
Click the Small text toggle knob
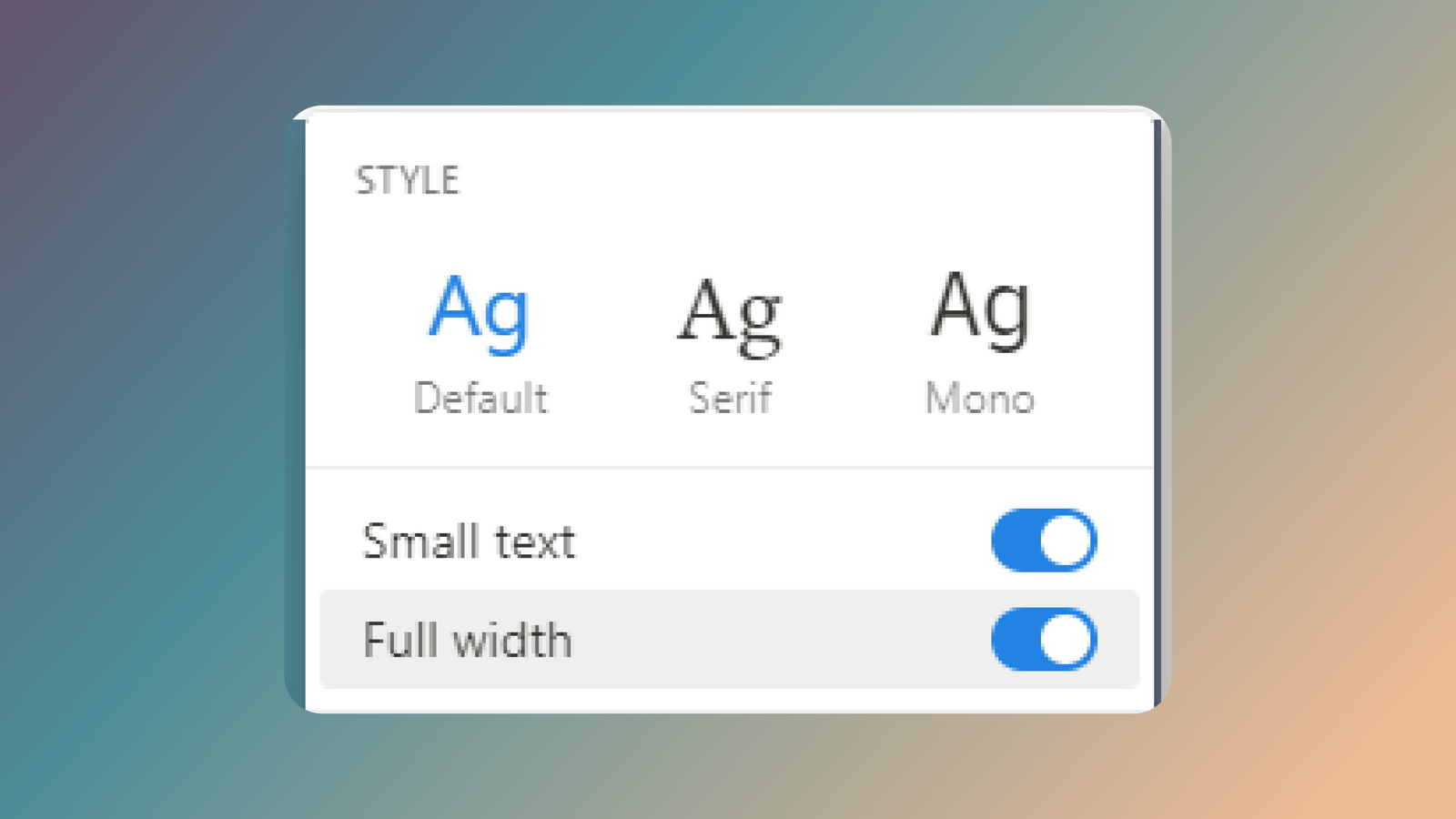(x=1063, y=540)
